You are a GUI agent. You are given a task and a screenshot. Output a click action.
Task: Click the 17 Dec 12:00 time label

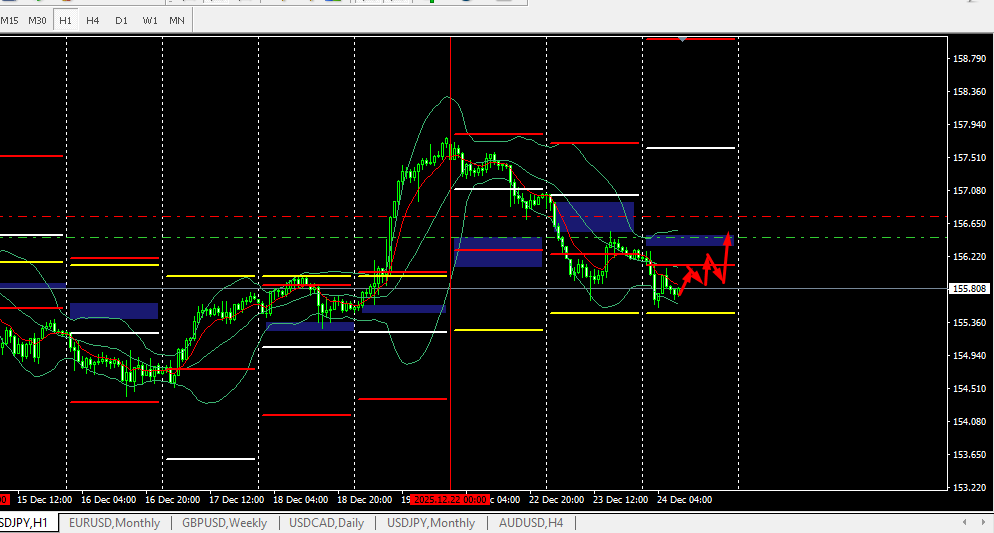[x=236, y=499]
